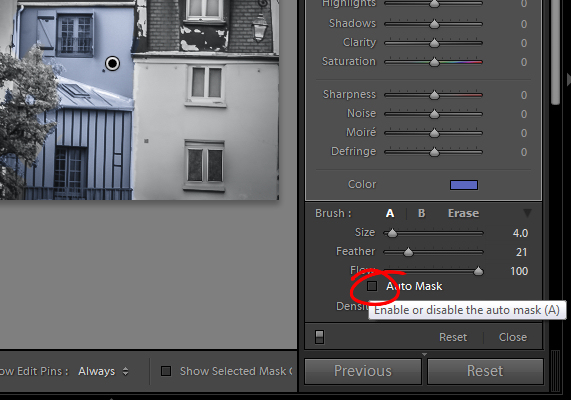Click the Size slider handle
571x400 pixels.
click(x=392, y=233)
